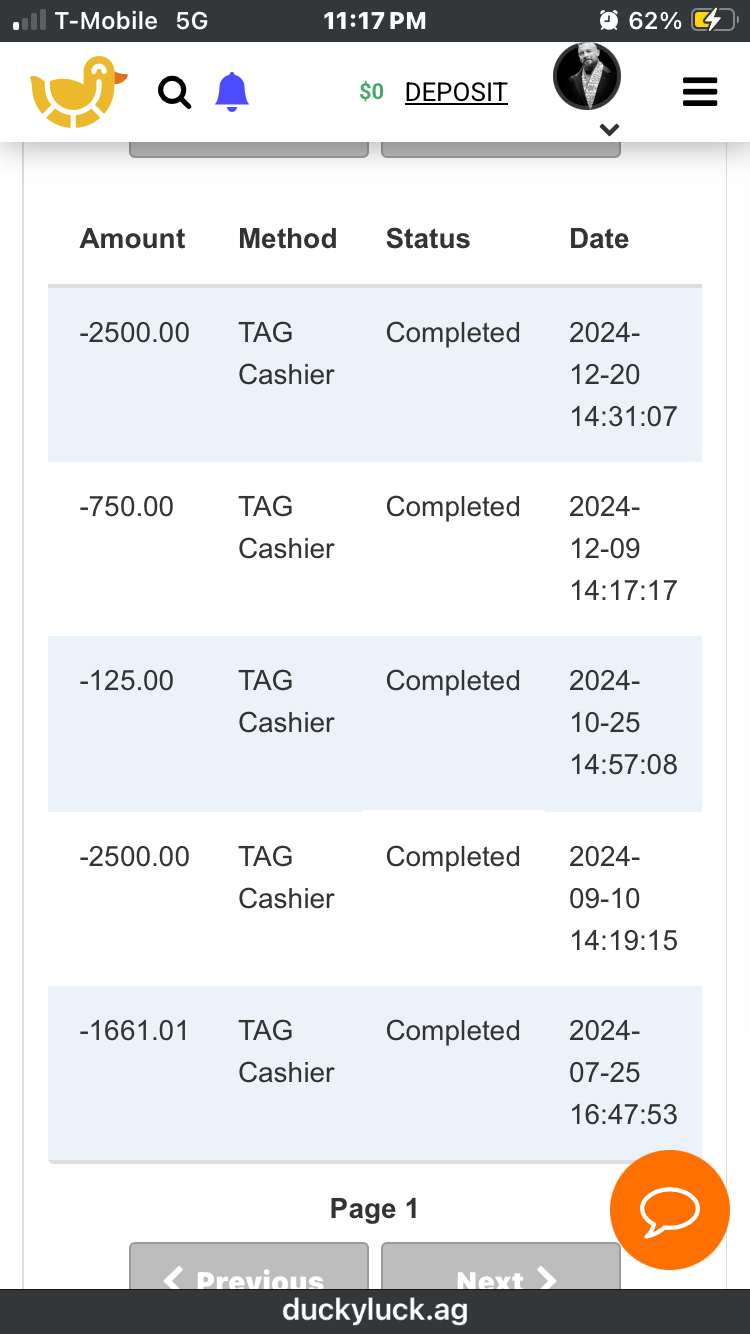Open the orange live chat bubble
Image resolution: width=750 pixels, height=1334 pixels.
[669, 1210]
